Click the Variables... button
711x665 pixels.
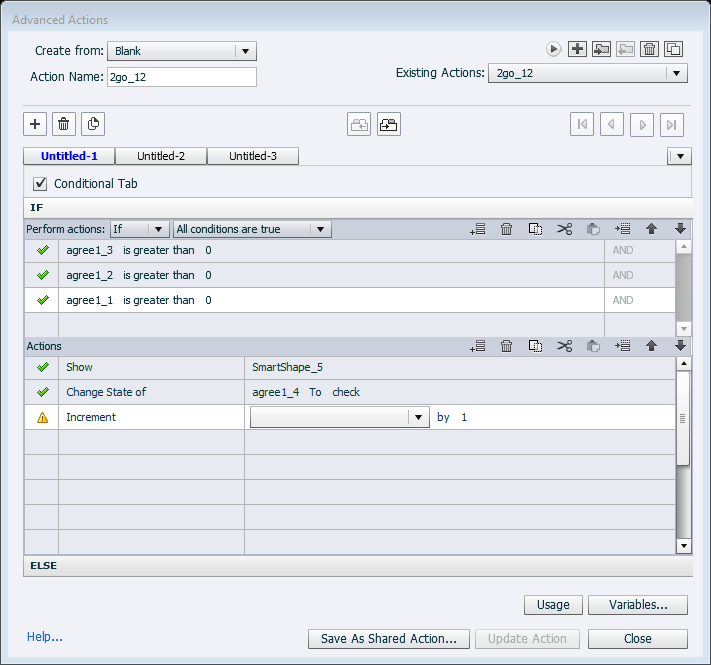tap(637, 605)
